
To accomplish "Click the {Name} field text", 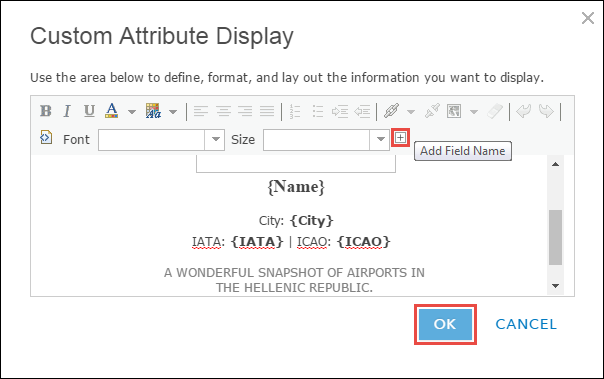I will [x=296, y=187].
